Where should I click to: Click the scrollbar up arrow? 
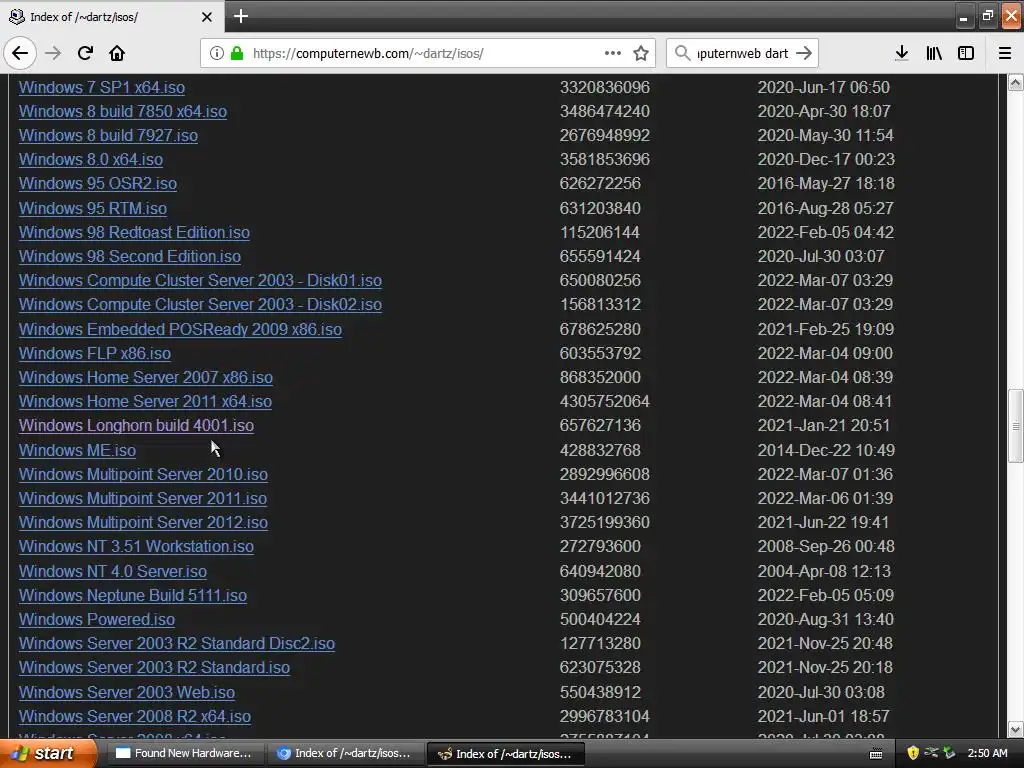(1016, 82)
